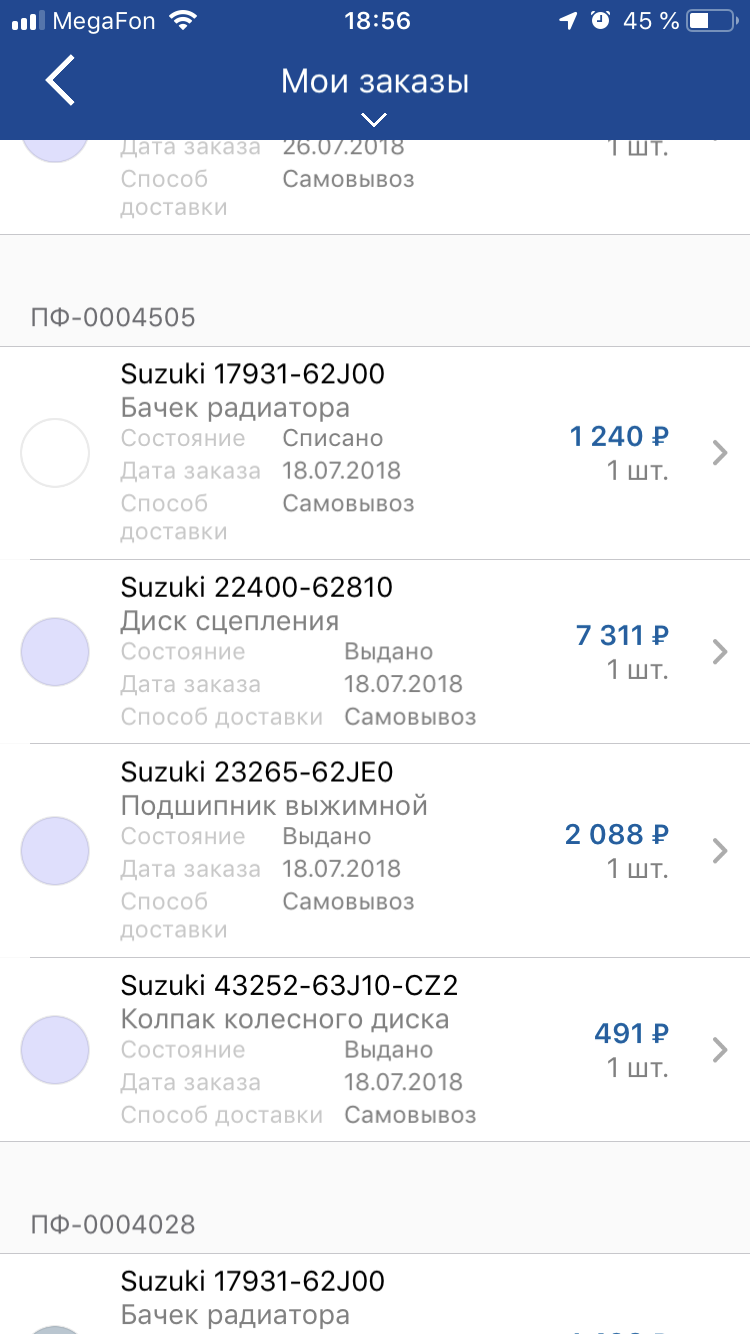Open details chevron for Диск сцепления
Screen dimensions: 750x1334
[720, 652]
